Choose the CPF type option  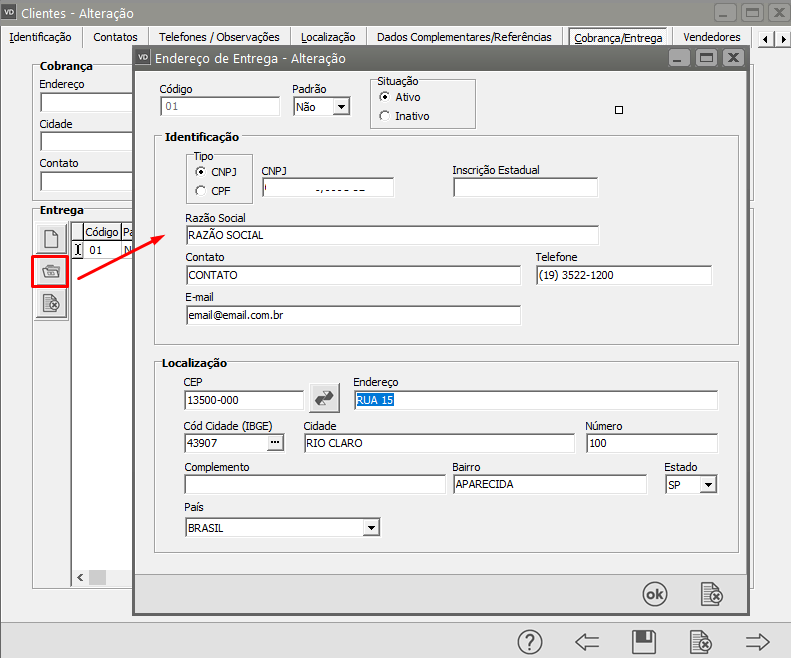click(x=201, y=190)
